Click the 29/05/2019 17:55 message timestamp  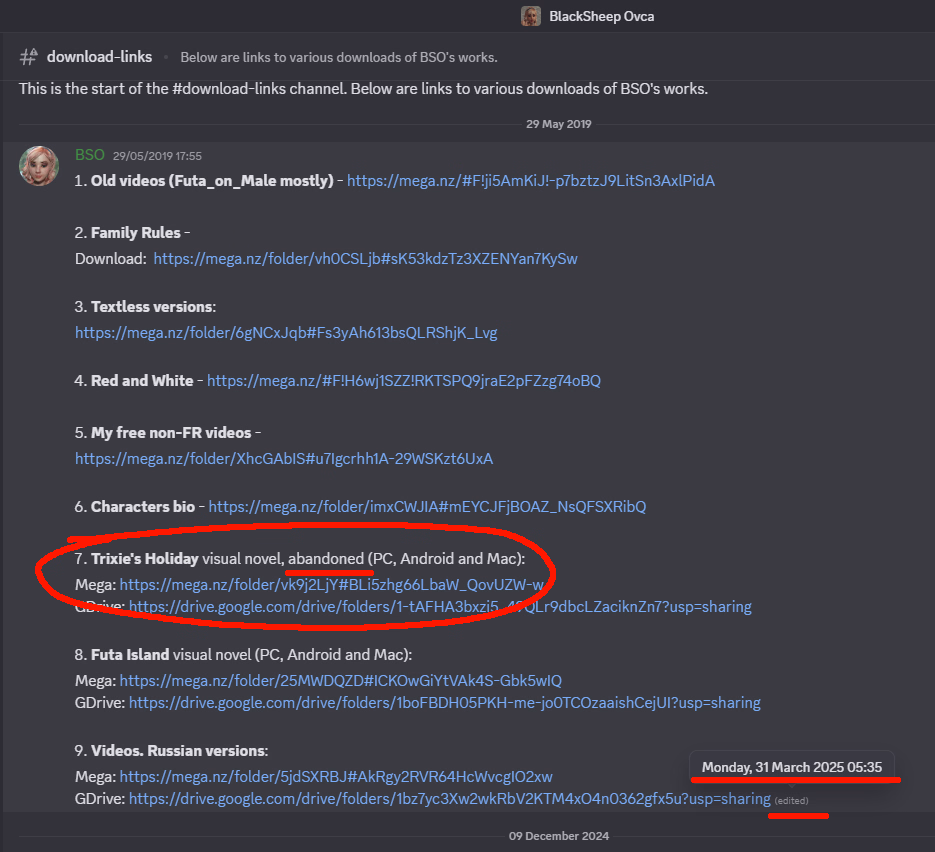pos(157,156)
